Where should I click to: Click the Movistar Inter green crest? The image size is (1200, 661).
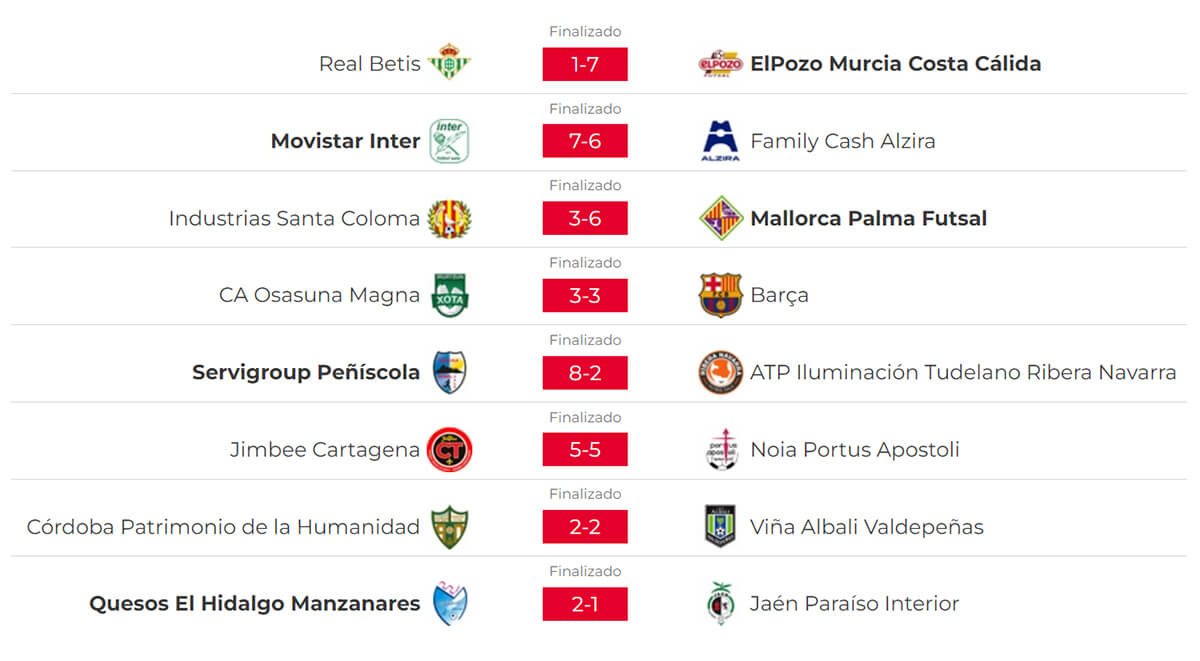pyautogui.click(x=449, y=141)
